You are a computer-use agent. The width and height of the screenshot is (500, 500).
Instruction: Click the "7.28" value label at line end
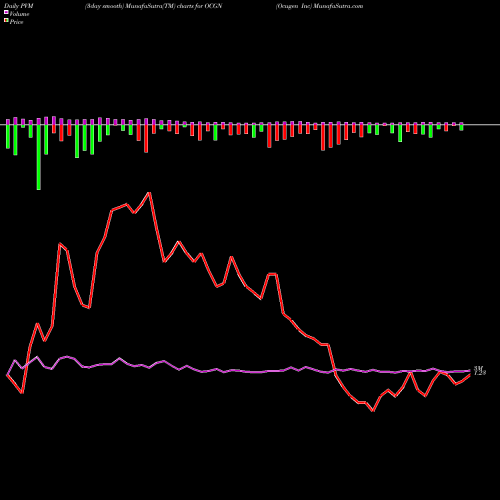click(x=480, y=373)
